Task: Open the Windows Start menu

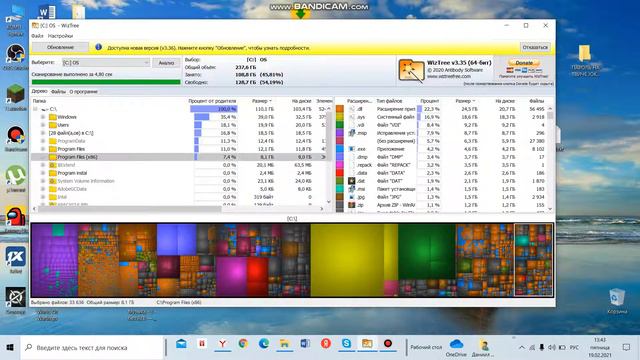Action: [x=10, y=347]
